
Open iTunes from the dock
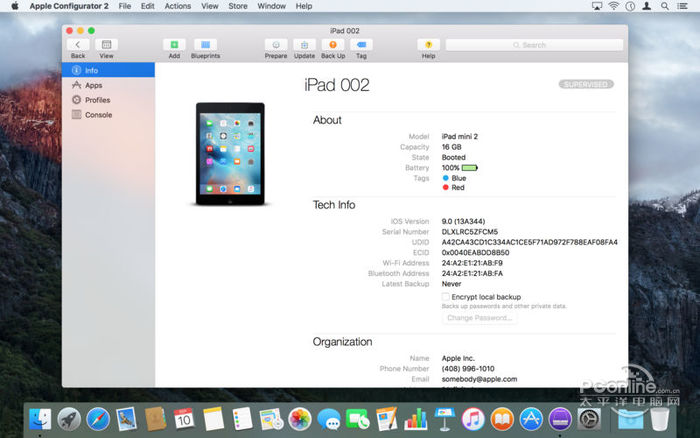tap(473, 420)
